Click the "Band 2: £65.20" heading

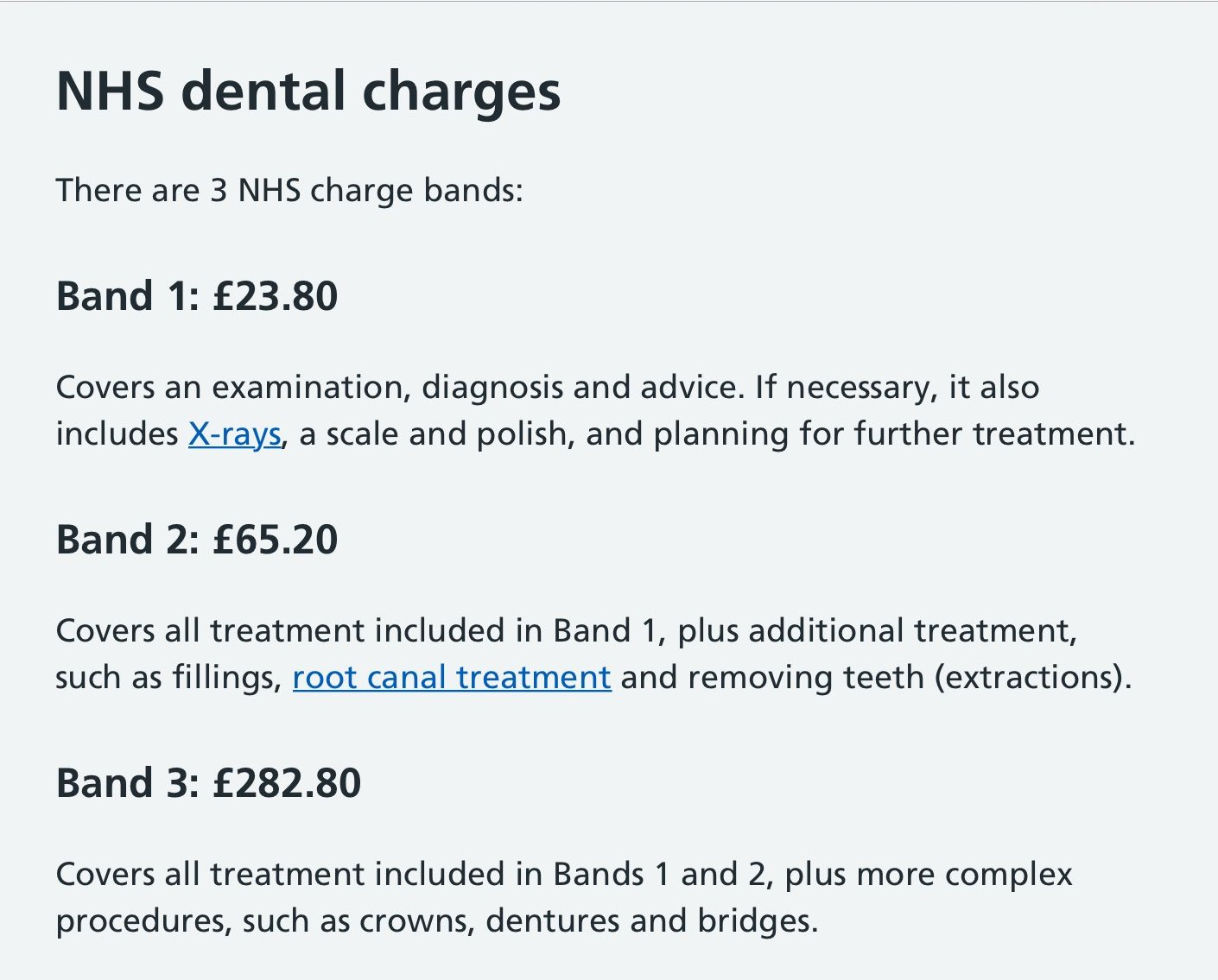coord(197,540)
